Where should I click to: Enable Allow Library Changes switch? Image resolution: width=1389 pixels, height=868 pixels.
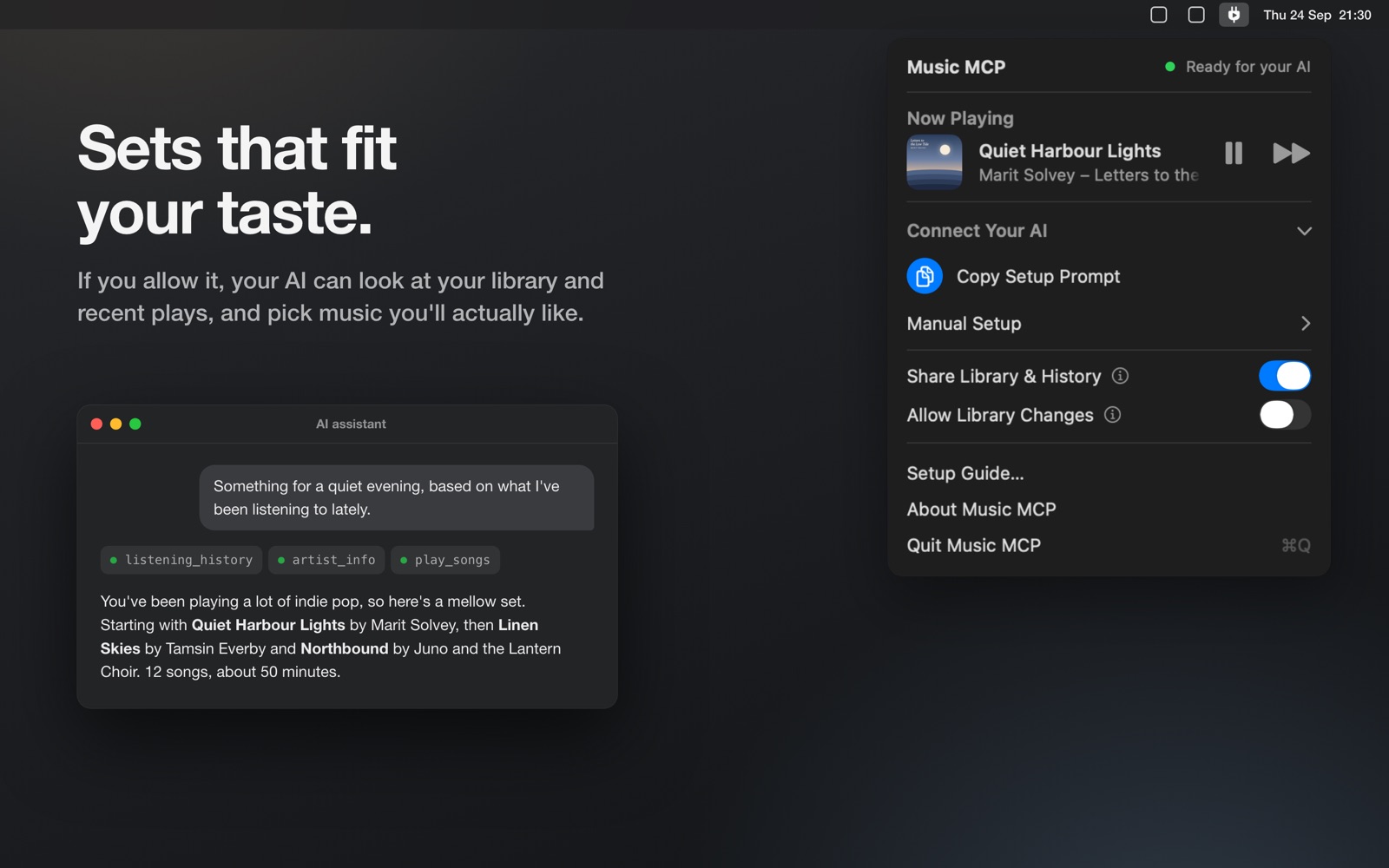pyautogui.click(x=1285, y=415)
